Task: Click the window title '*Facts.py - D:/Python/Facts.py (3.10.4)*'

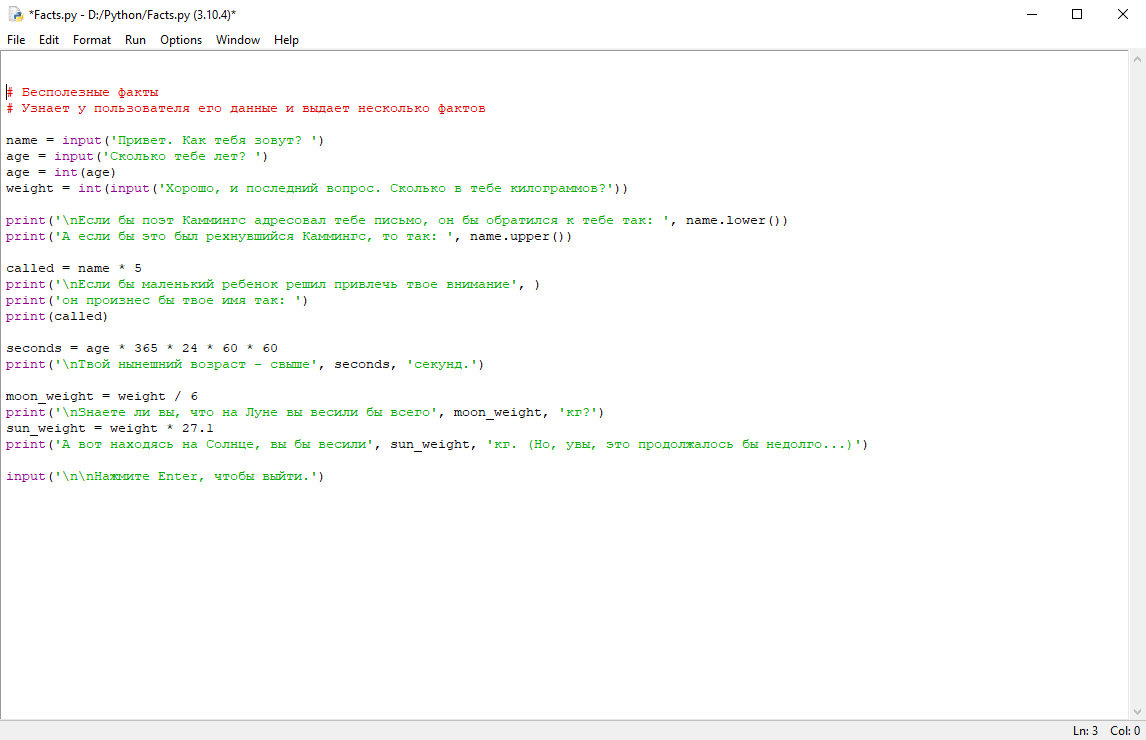Action: 132,15
